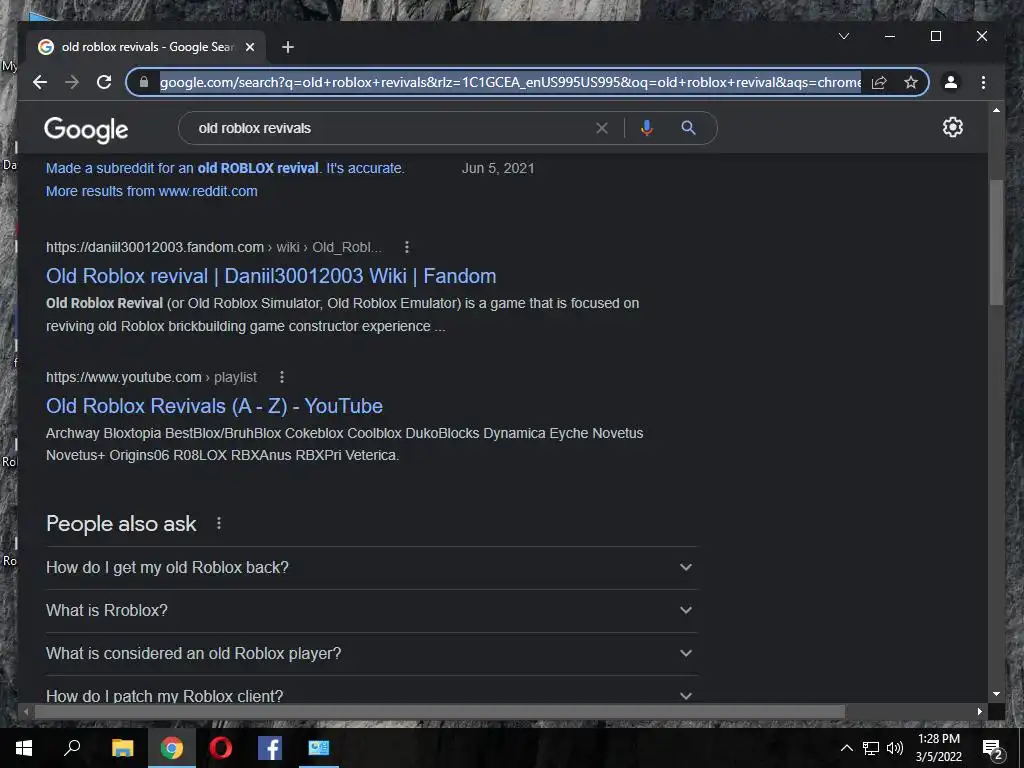Screen dimensions: 1024x768
Task: Open Chrome's three-dot menu
Action: [x=984, y=82]
